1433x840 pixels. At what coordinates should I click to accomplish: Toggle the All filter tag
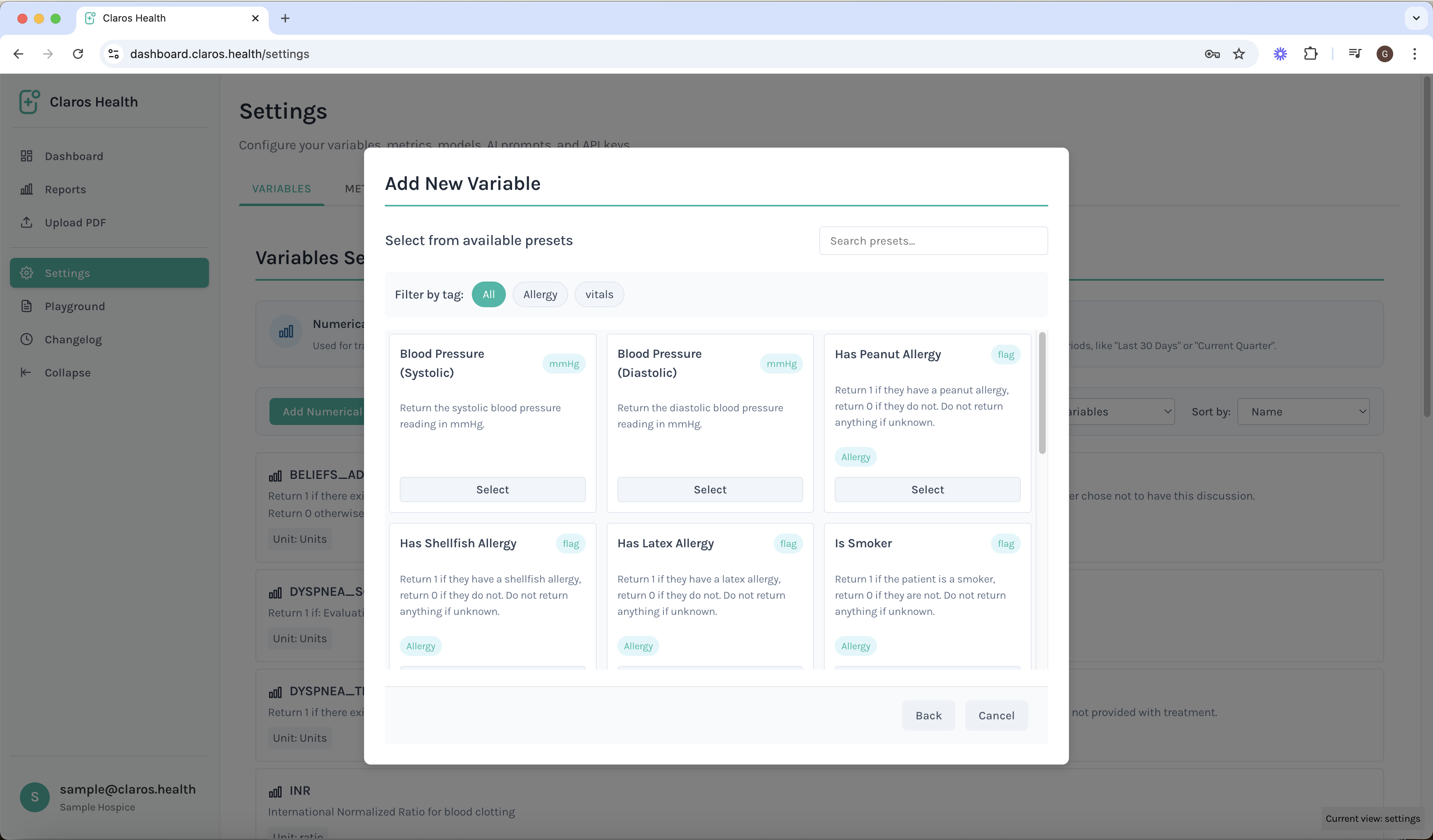(x=488, y=294)
